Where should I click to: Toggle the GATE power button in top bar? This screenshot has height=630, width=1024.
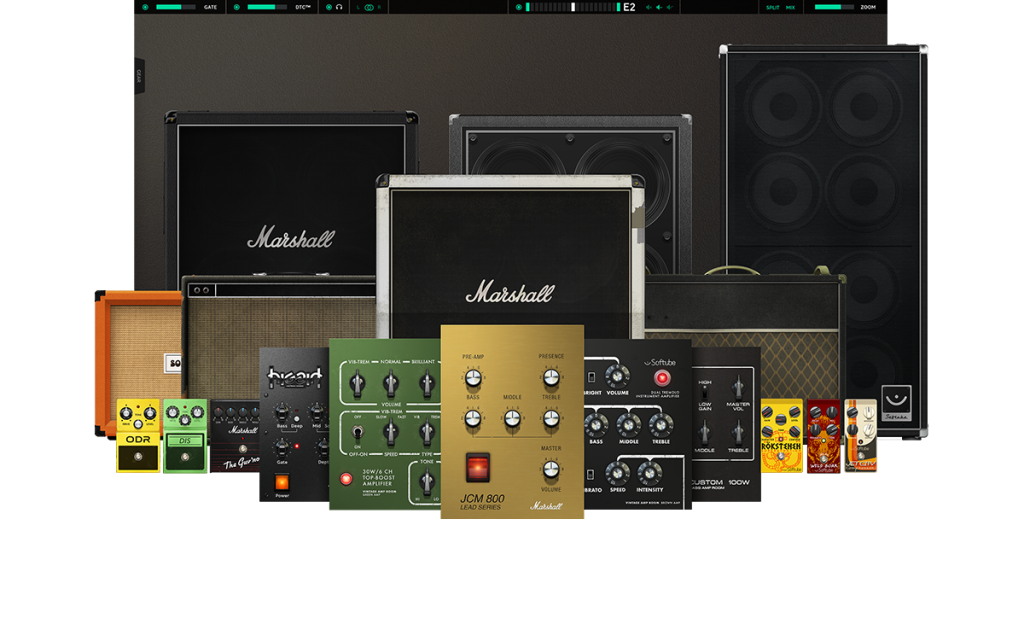coord(145,7)
